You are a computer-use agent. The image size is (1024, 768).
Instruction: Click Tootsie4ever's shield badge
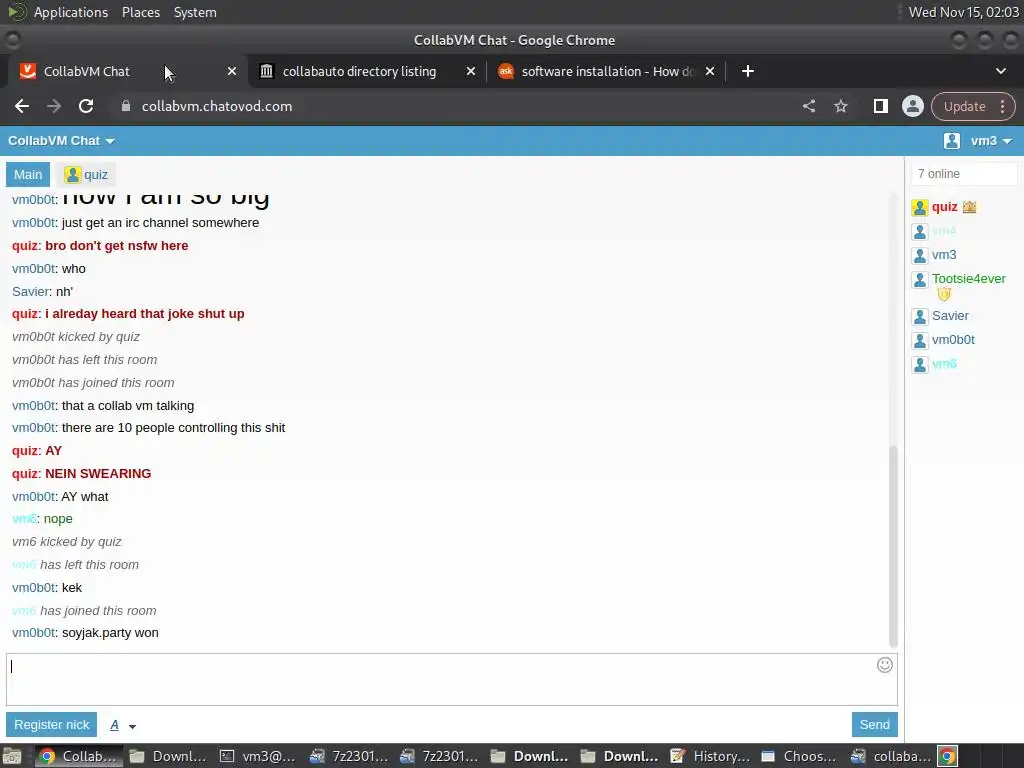point(944,295)
